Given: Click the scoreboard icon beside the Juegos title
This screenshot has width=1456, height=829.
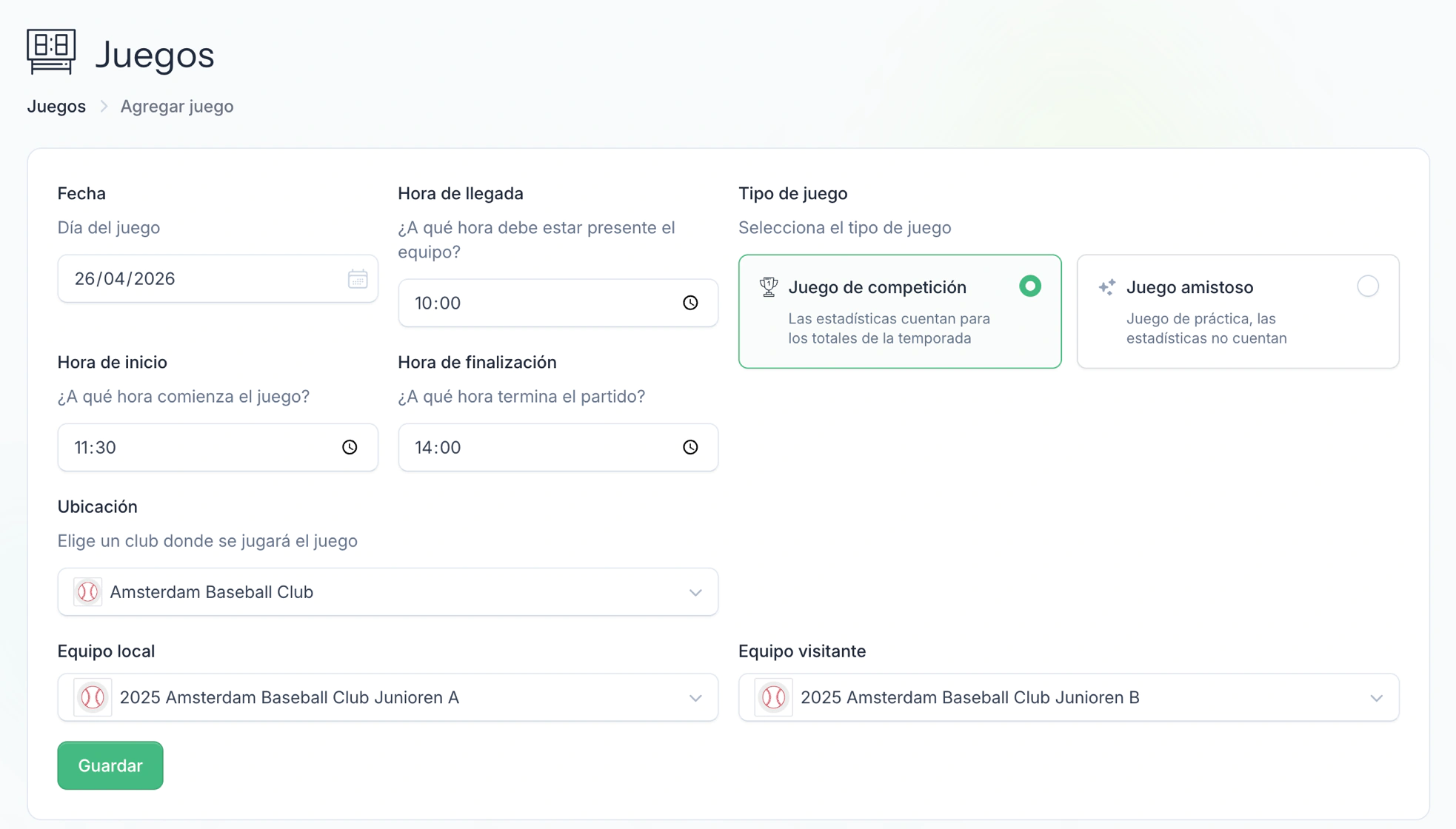Looking at the screenshot, I should pos(51,52).
